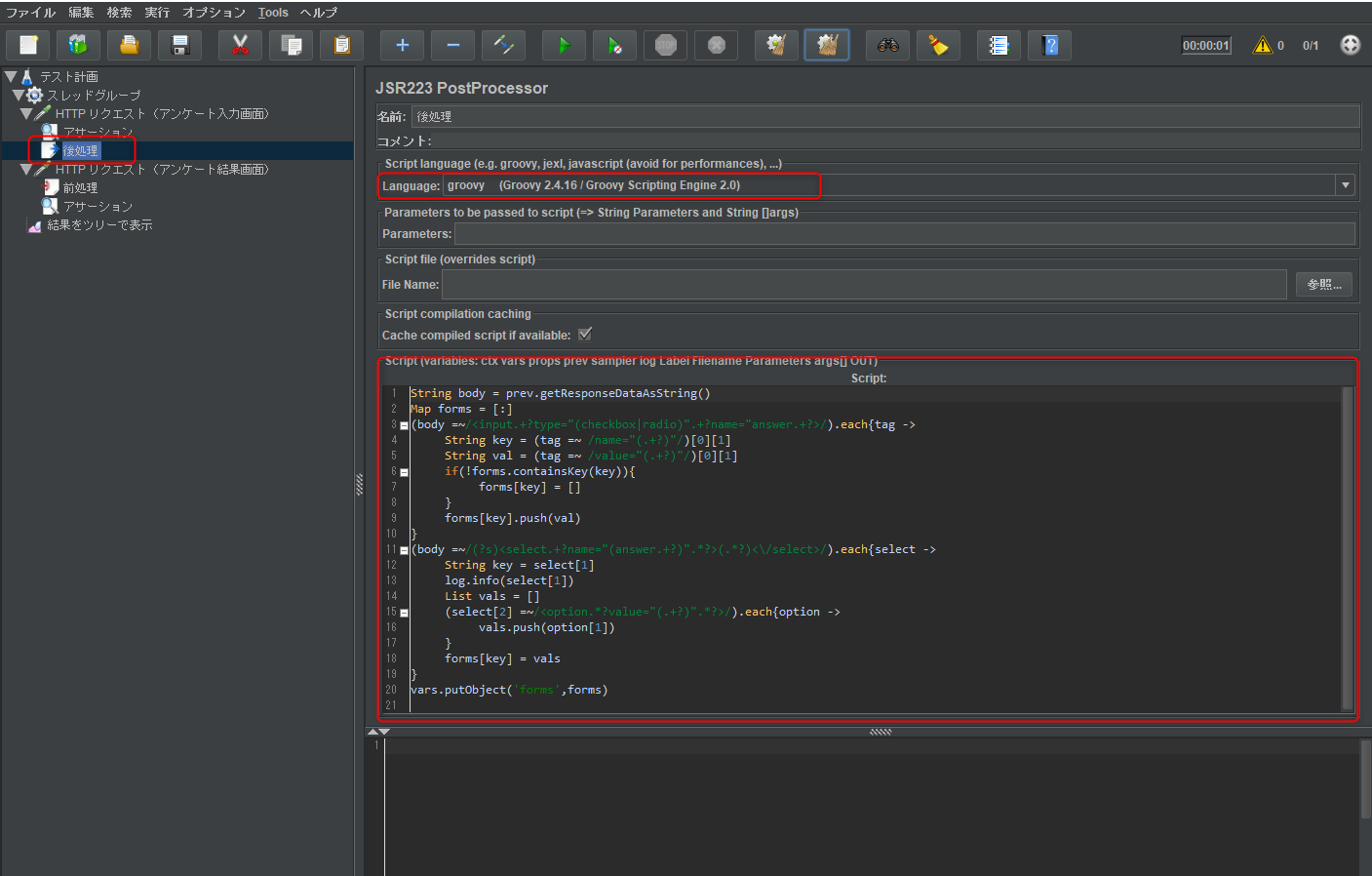The width and height of the screenshot is (1372, 876).
Task: Click the Search binoculars icon
Action: 887,45
